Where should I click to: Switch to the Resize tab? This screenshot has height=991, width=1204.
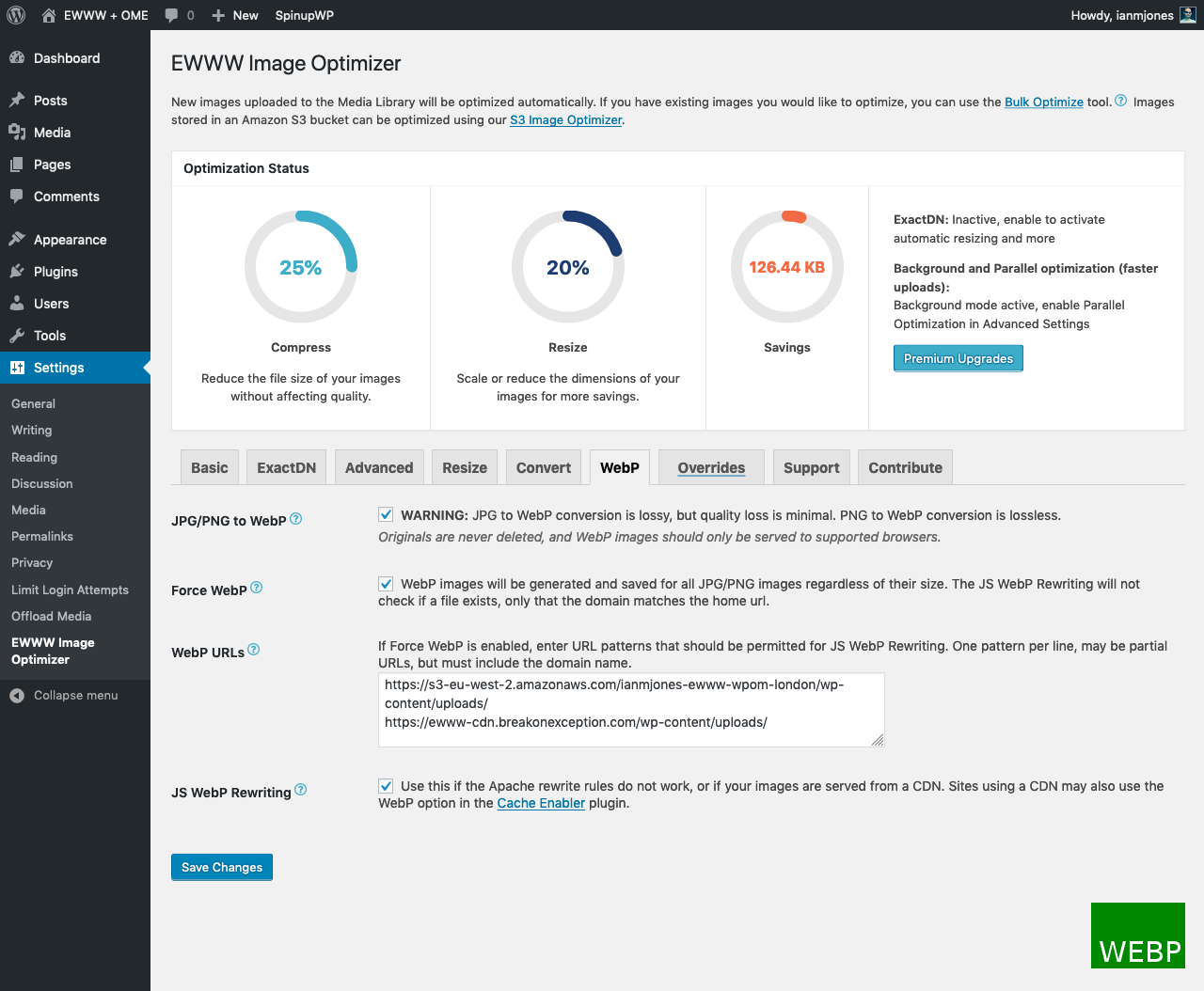(465, 467)
